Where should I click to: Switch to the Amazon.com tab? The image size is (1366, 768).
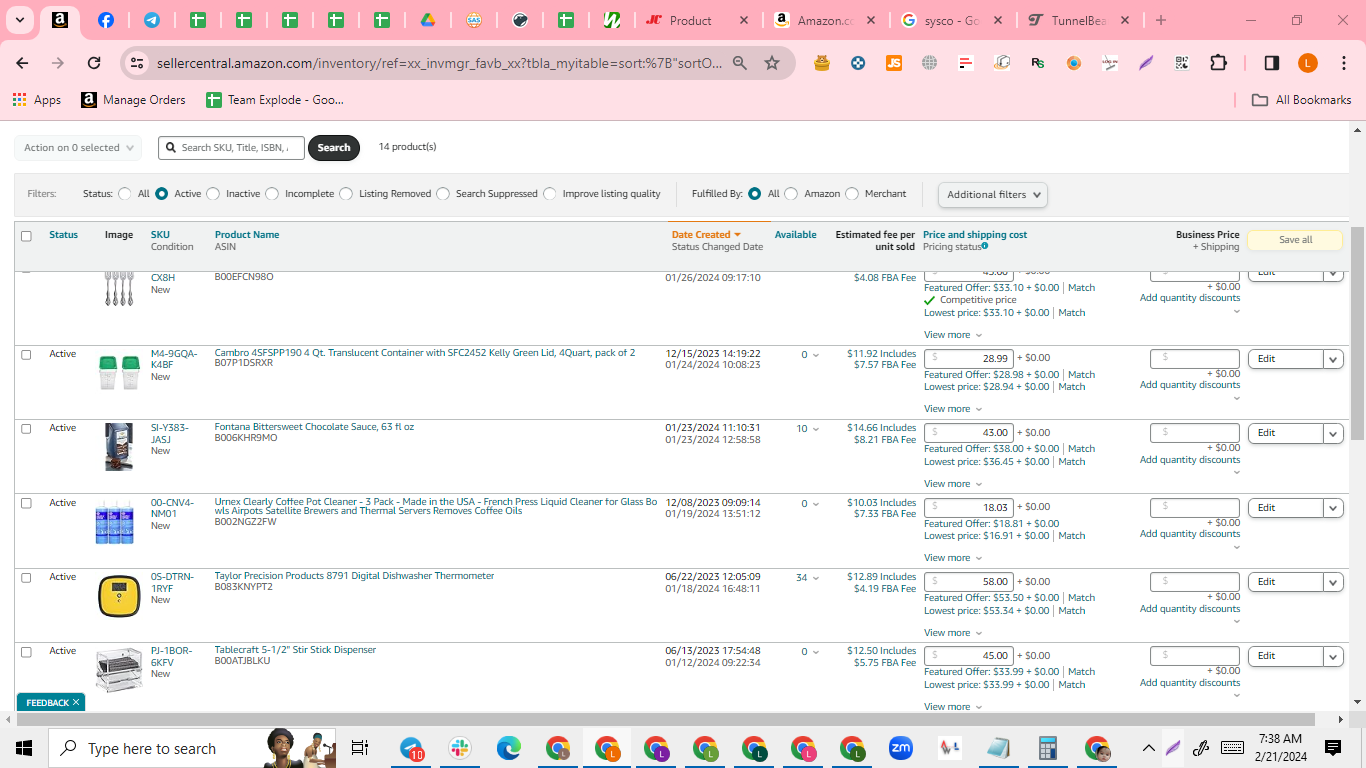pyautogui.click(x=826, y=20)
